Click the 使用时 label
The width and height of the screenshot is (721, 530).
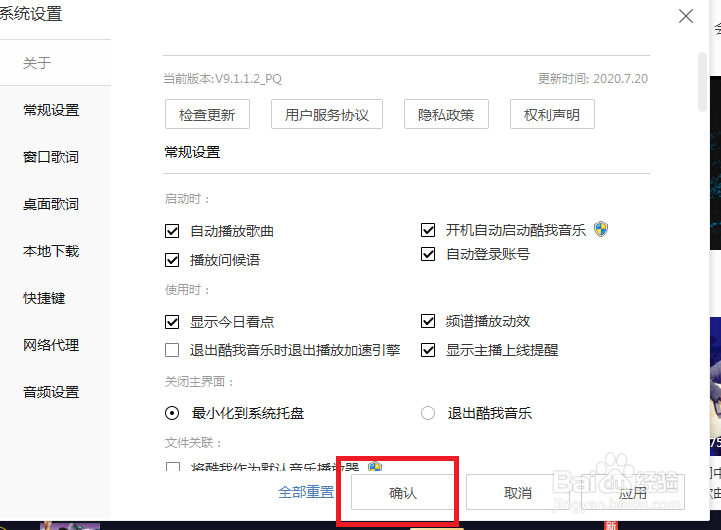click(188, 290)
